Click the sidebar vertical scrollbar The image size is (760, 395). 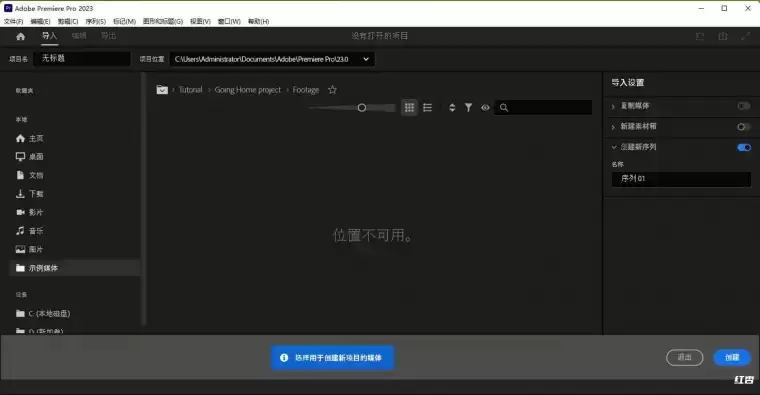(x=143, y=199)
